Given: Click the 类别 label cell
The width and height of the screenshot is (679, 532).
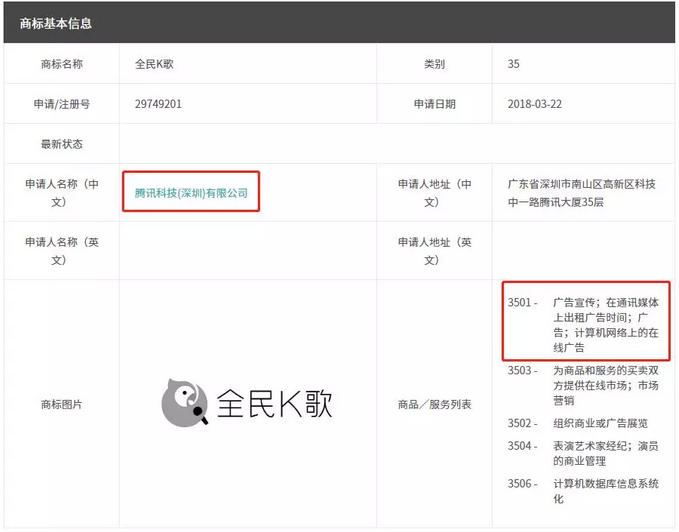Looking at the screenshot, I should 434,64.
